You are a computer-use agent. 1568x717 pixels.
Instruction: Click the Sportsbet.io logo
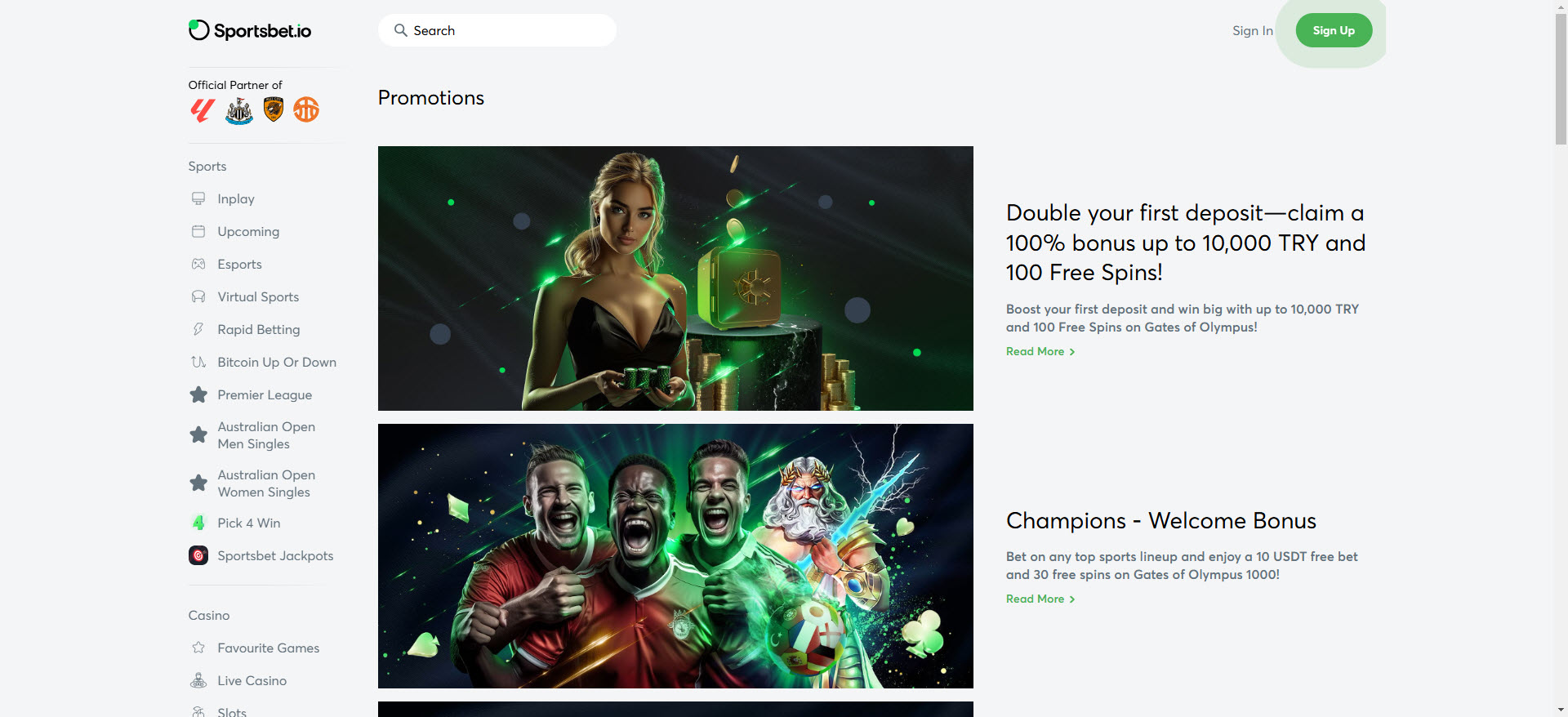250,30
